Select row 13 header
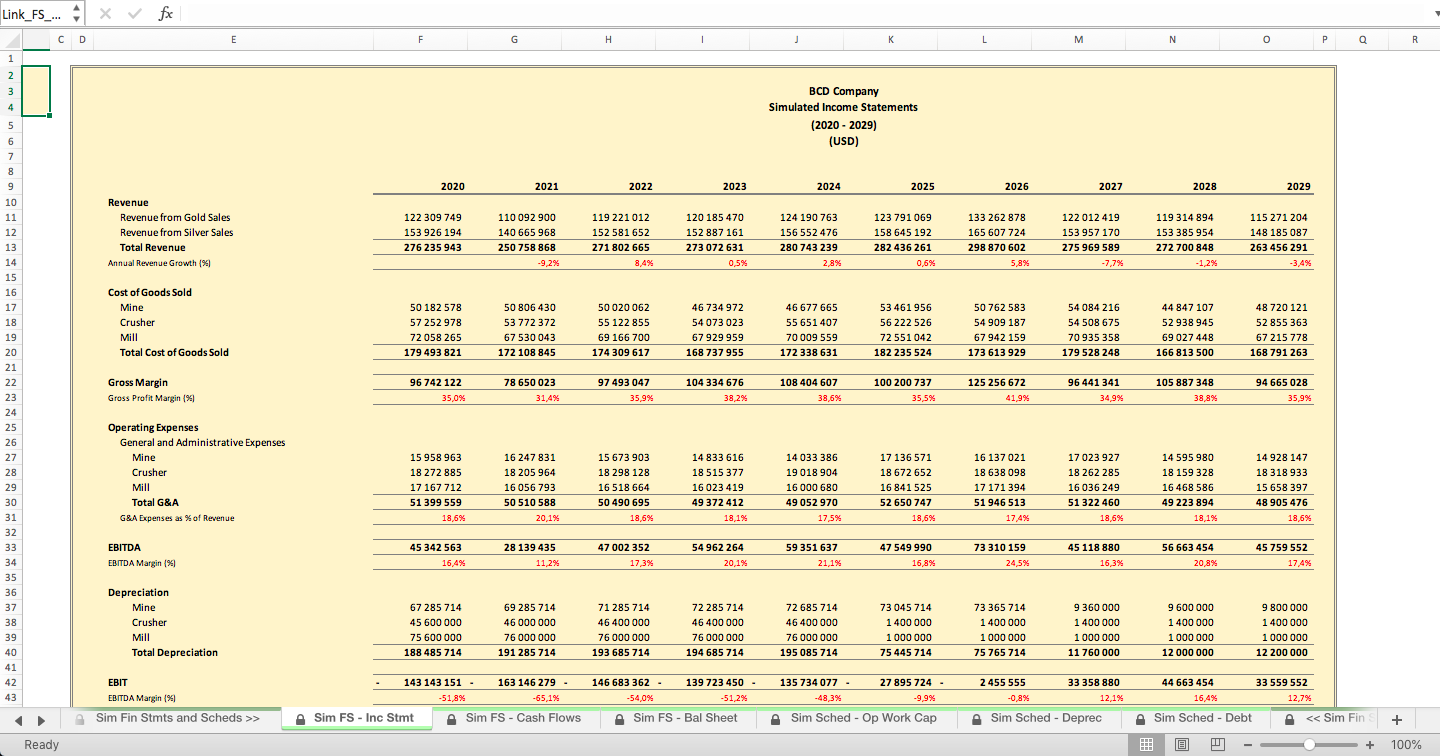 11,247
